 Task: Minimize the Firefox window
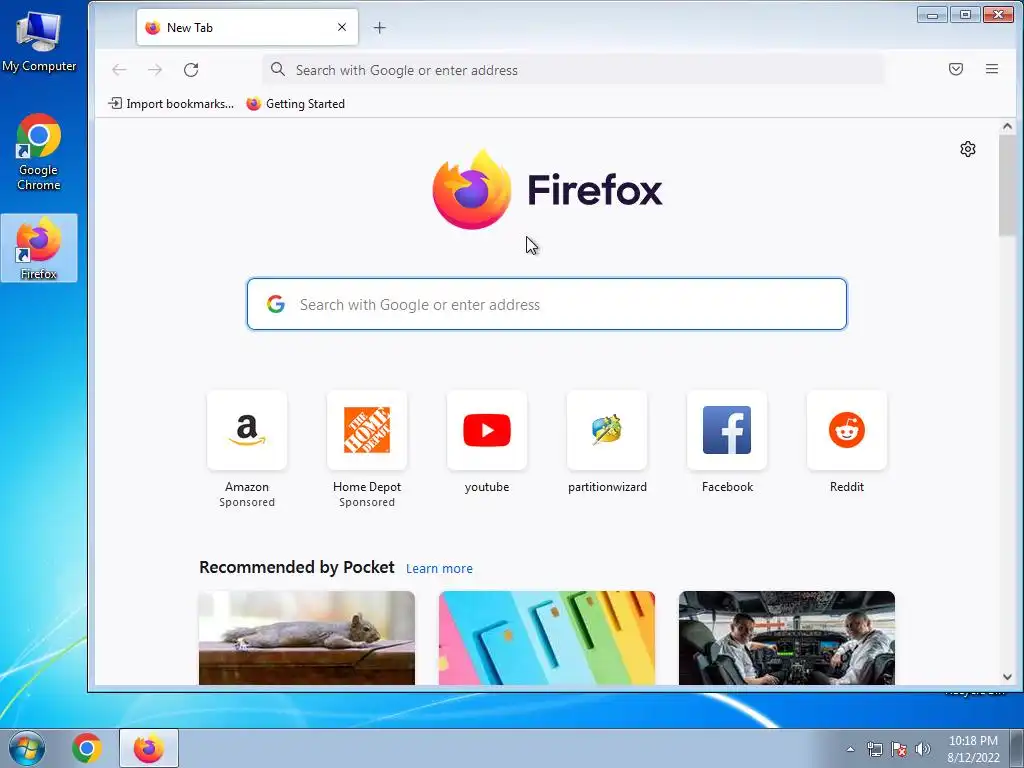932,14
